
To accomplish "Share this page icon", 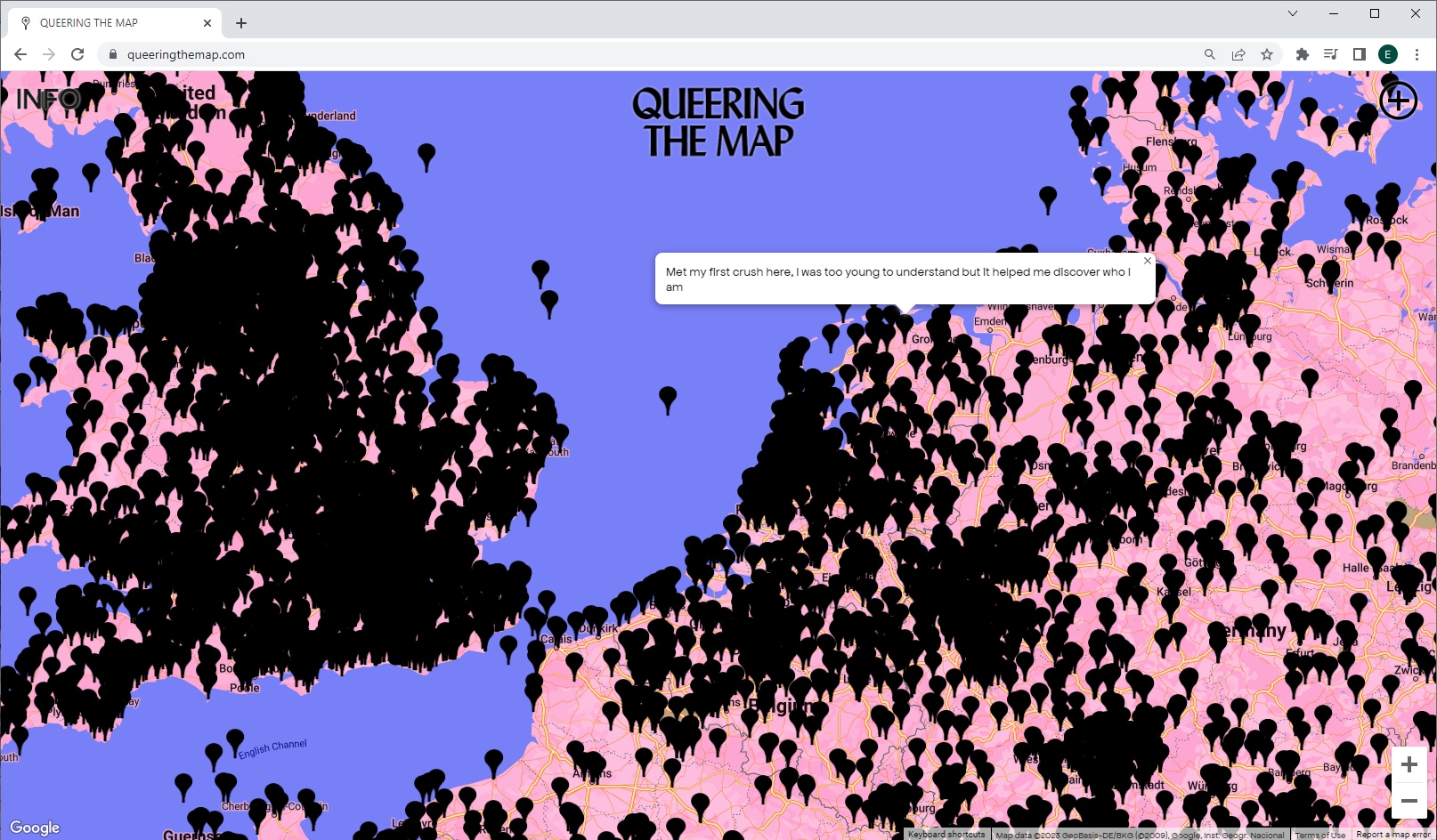I will point(1238,54).
